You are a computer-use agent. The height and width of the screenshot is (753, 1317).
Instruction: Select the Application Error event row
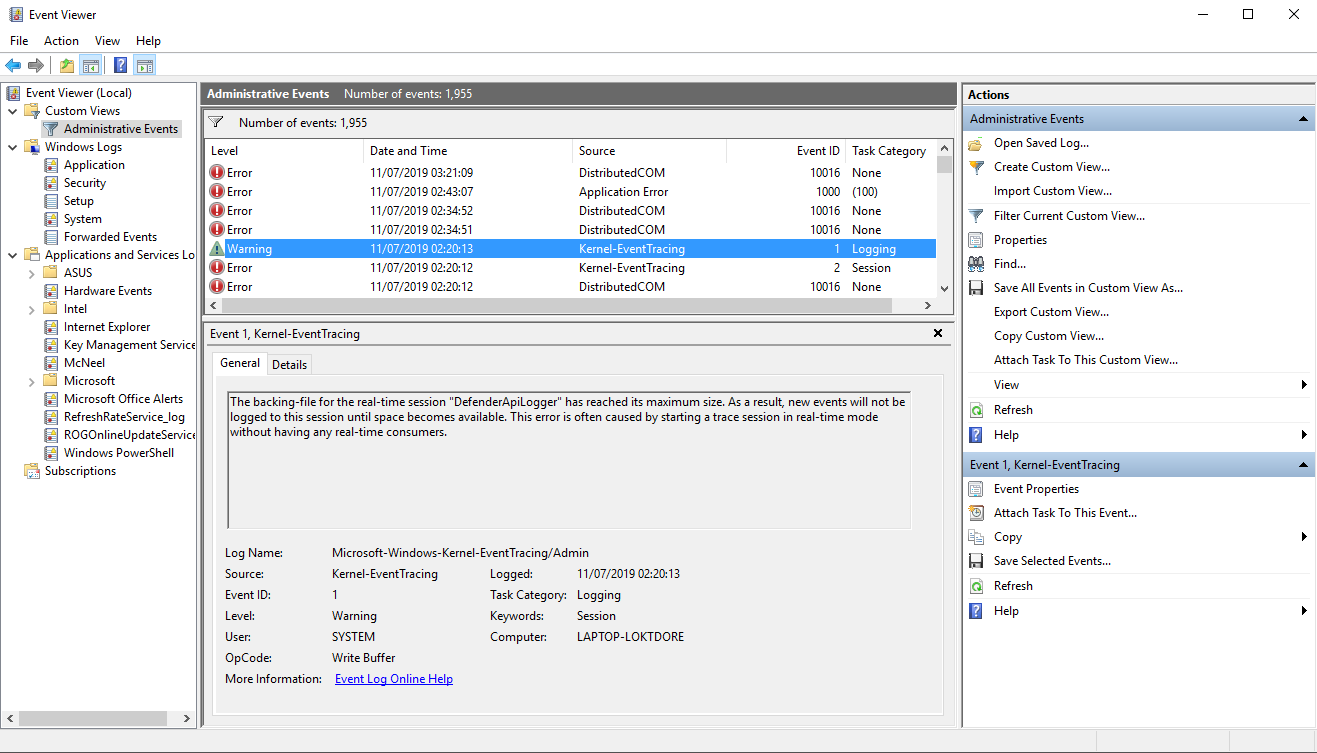point(570,192)
